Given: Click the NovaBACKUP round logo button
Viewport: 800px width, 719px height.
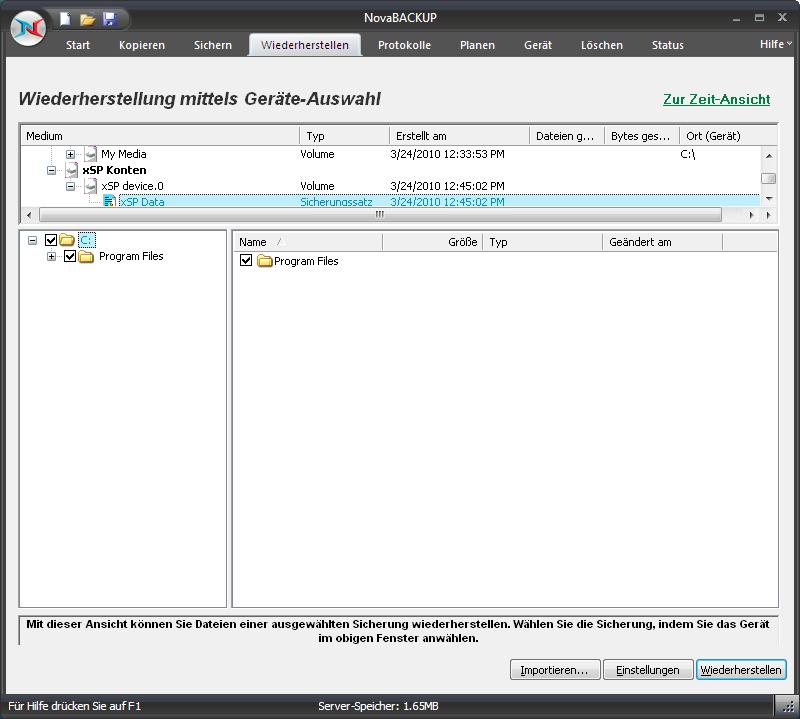Looking at the screenshot, I should pyautogui.click(x=29, y=29).
